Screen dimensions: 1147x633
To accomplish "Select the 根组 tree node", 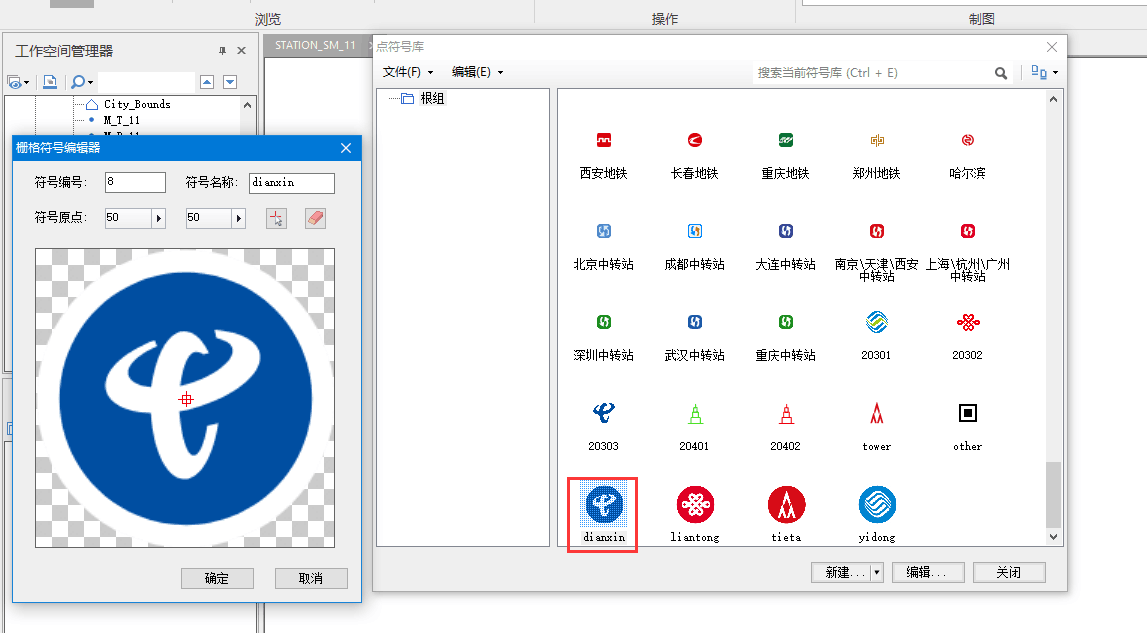I will click(432, 98).
